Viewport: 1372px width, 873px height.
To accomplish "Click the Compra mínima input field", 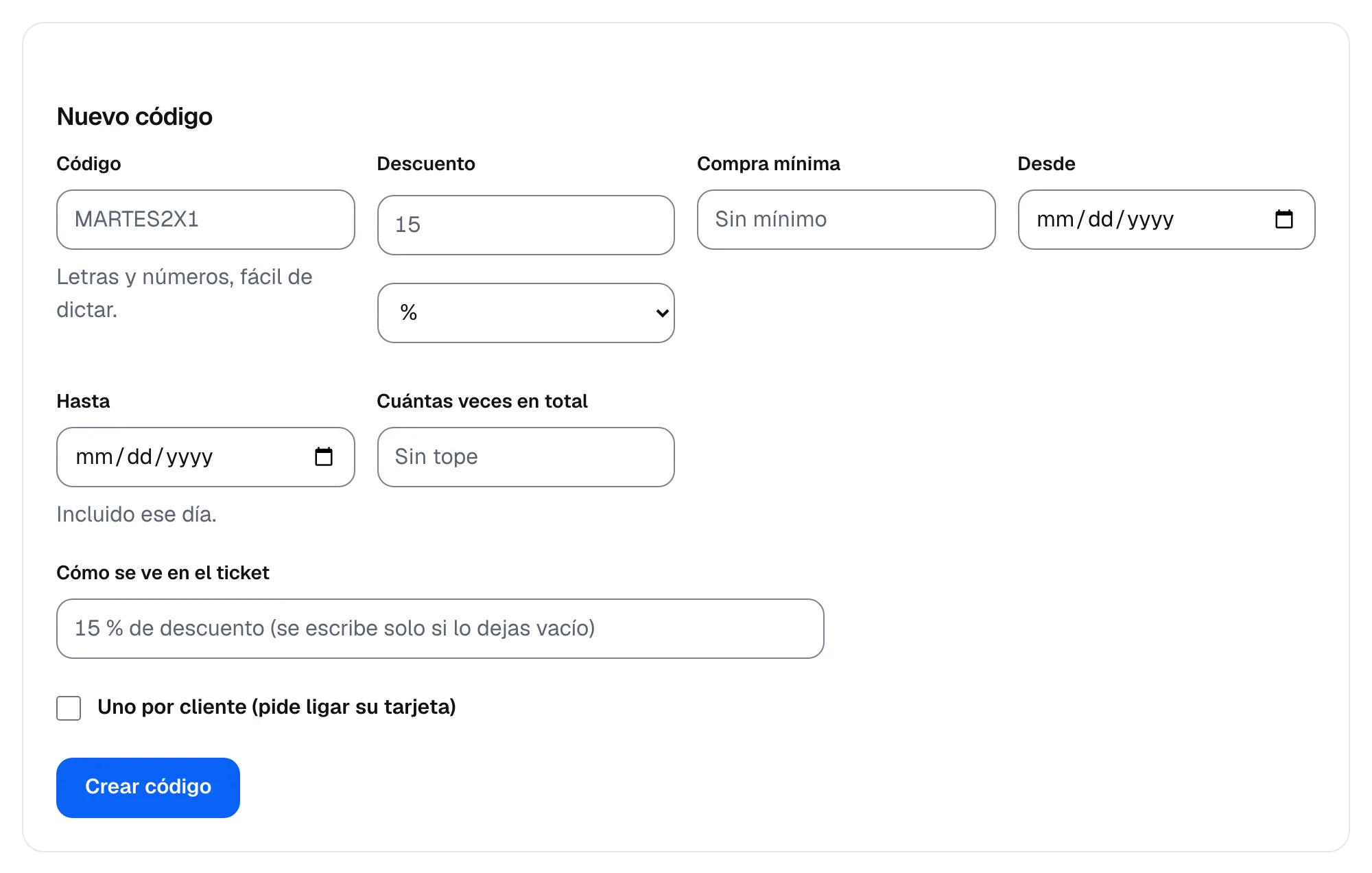I will (846, 220).
